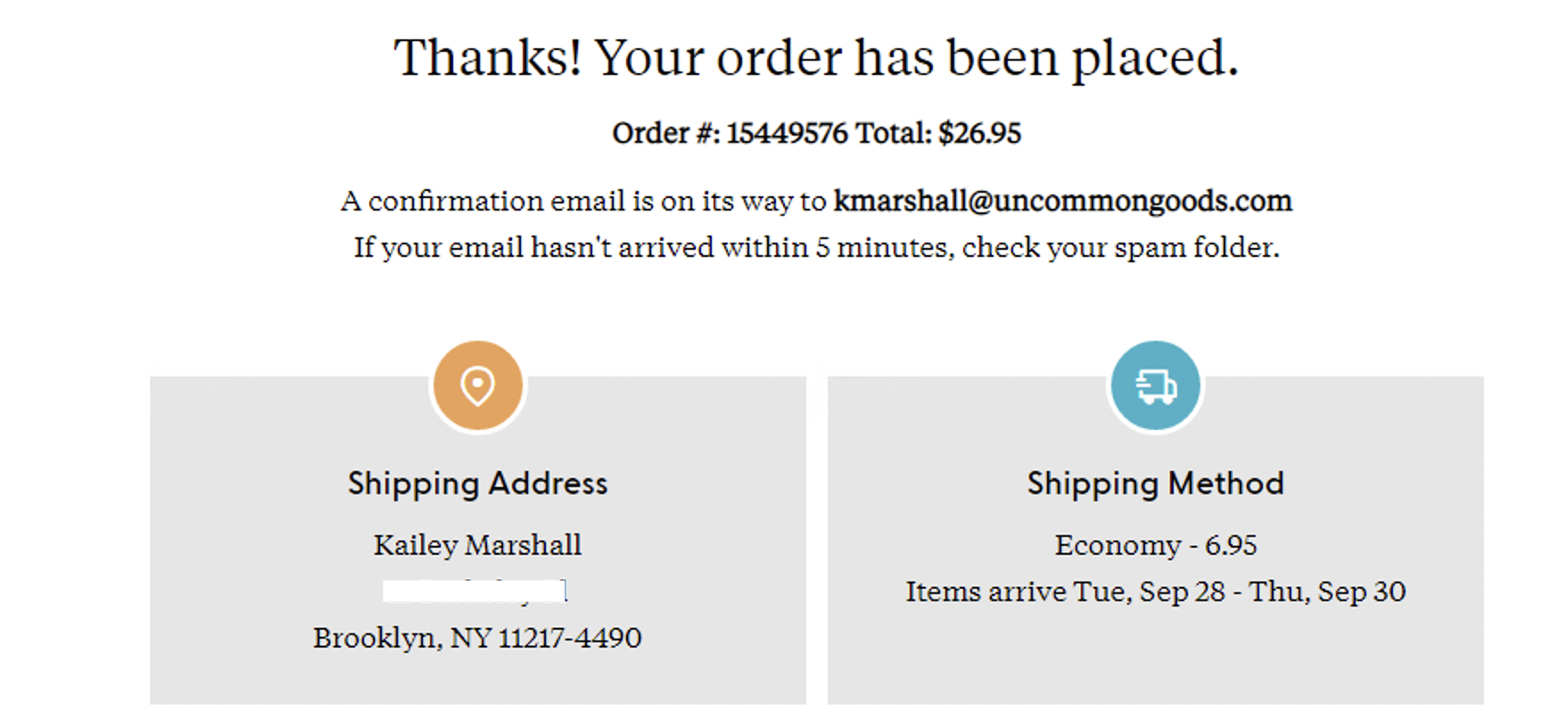Click the order total $26.95
The height and width of the screenshot is (712, 1568).
979,133
